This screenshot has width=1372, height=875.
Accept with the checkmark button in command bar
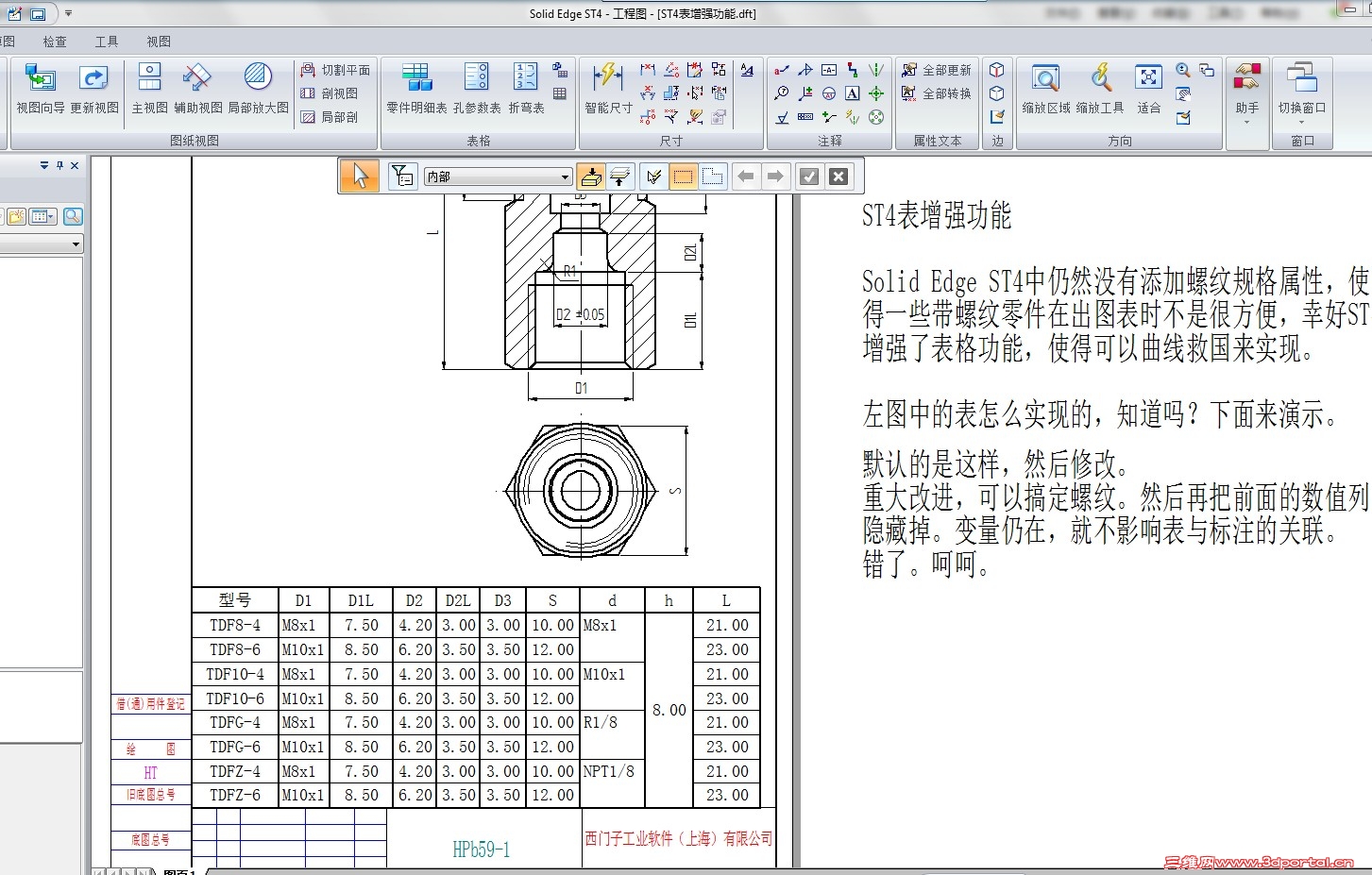pyautogui.click(x=809, y=176)
